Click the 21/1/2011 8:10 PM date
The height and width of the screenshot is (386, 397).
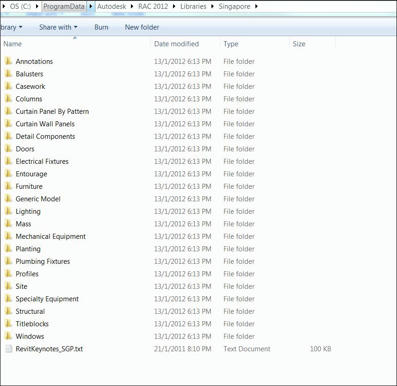pyautogui.click(x=183, y=349)
